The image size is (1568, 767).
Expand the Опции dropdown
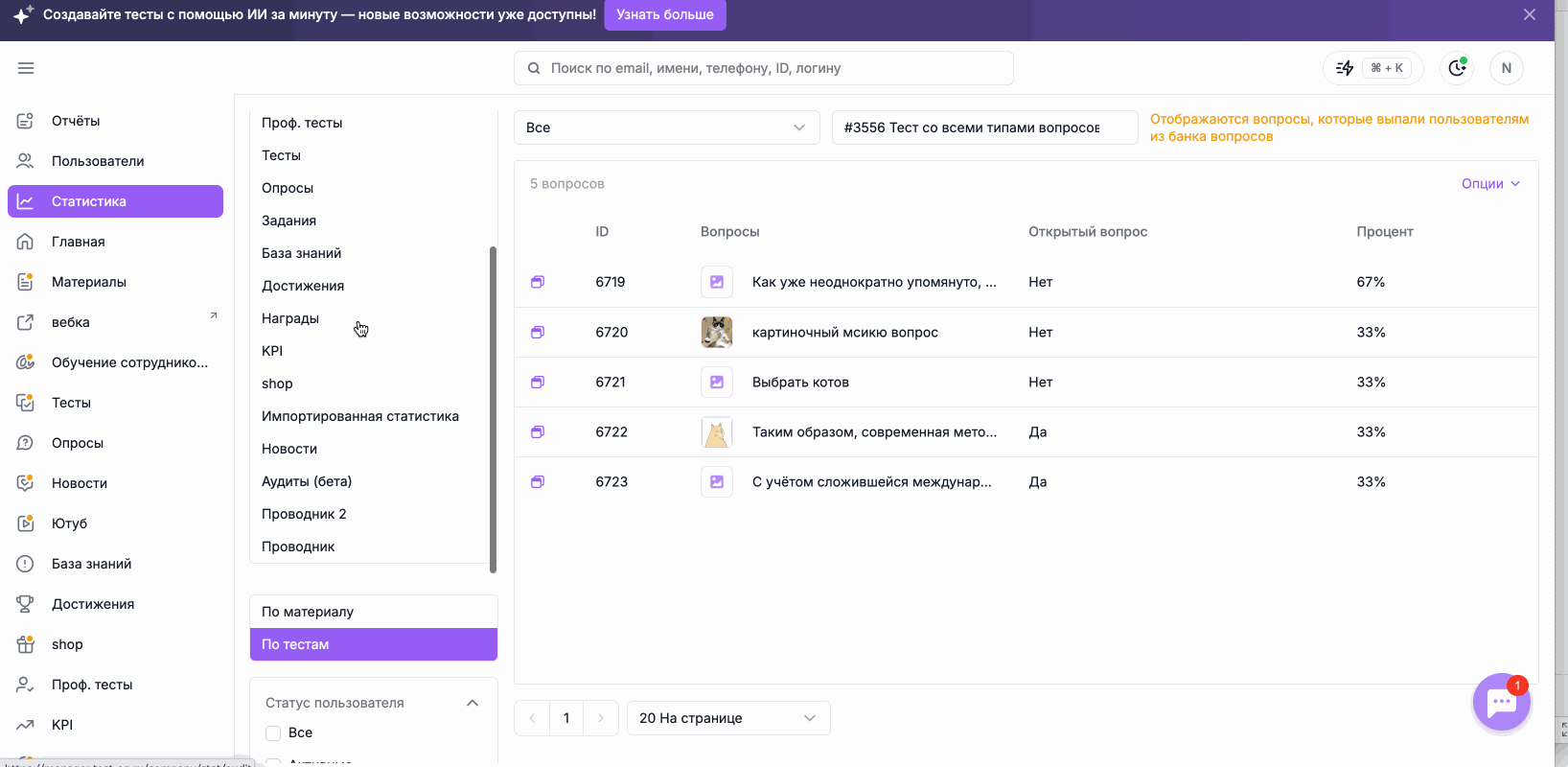point(1490,184)
